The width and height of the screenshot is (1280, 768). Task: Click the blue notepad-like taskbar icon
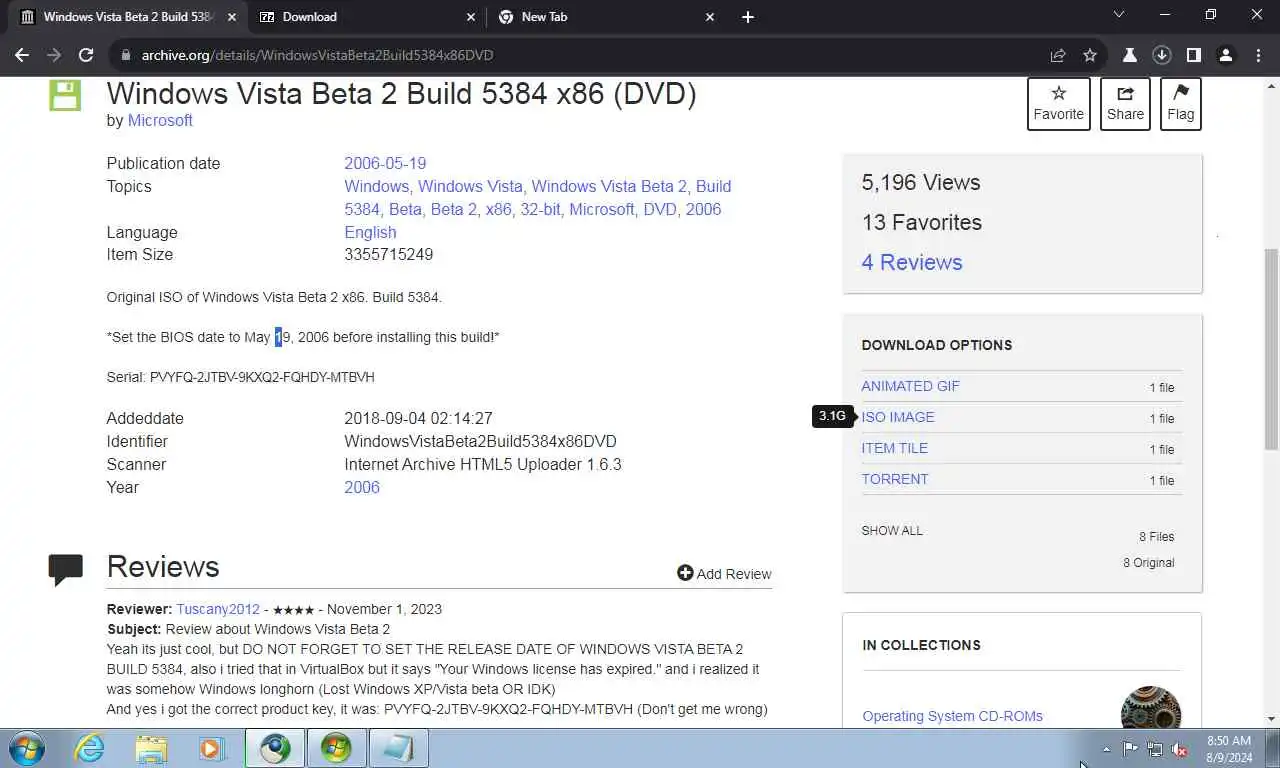[399, 748]
